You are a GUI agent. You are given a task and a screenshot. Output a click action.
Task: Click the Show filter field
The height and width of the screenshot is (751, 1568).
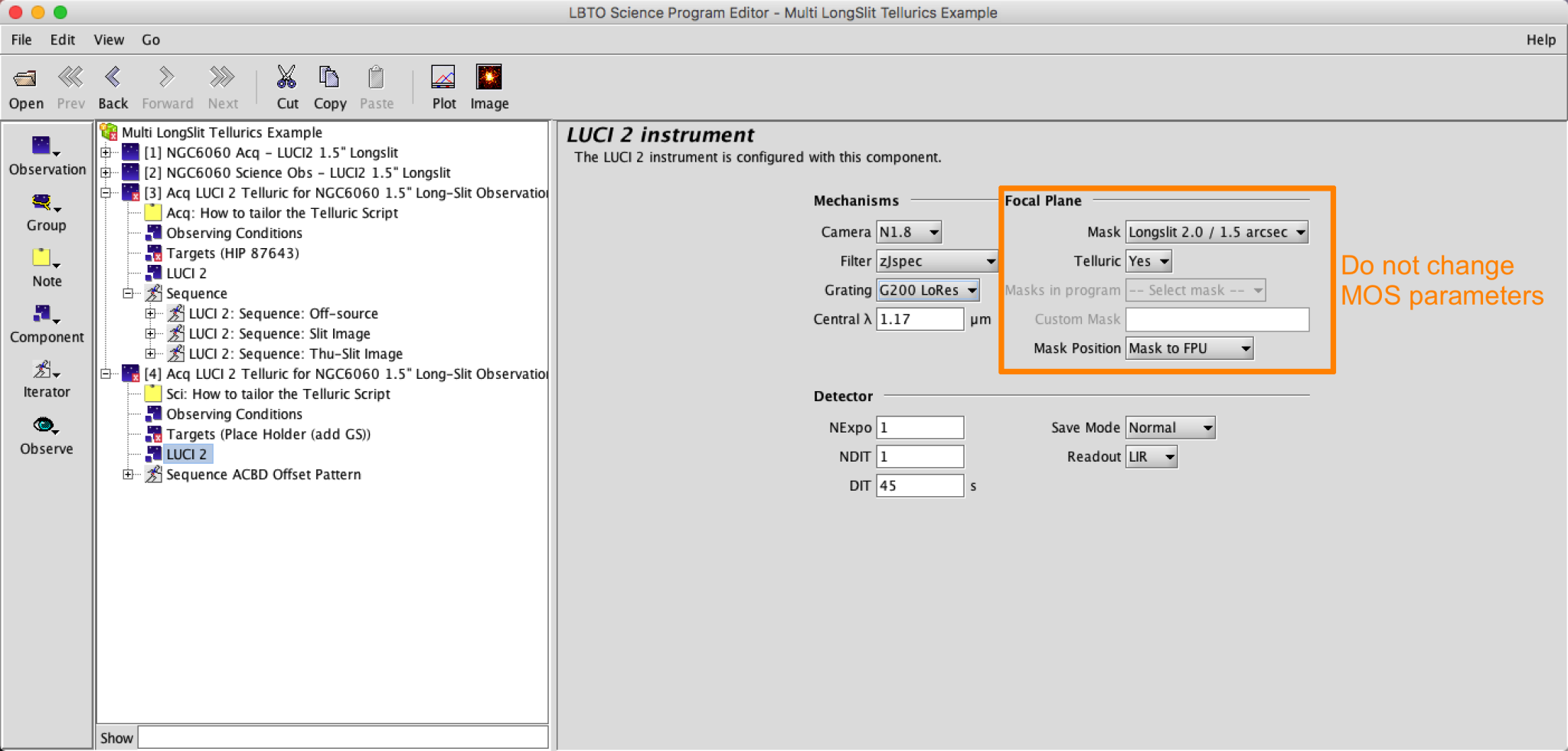pos(342,738)
